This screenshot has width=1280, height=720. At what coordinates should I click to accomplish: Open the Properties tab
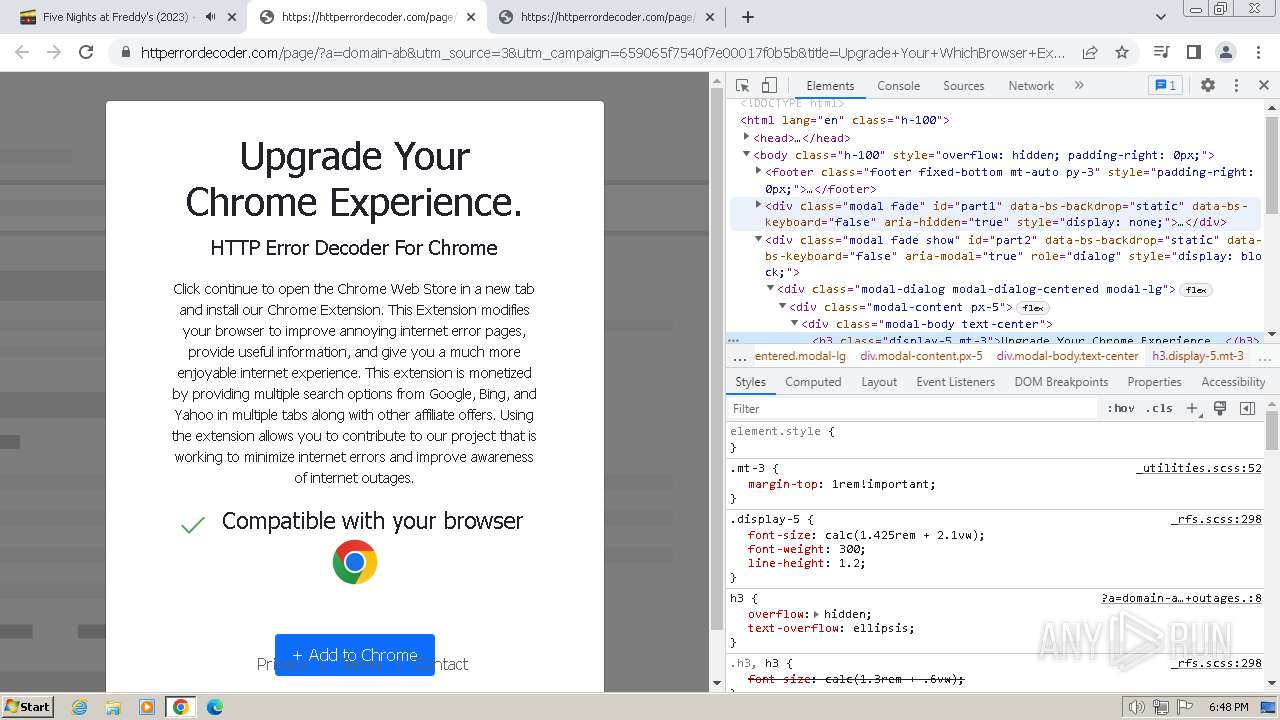click(1154, 382)
